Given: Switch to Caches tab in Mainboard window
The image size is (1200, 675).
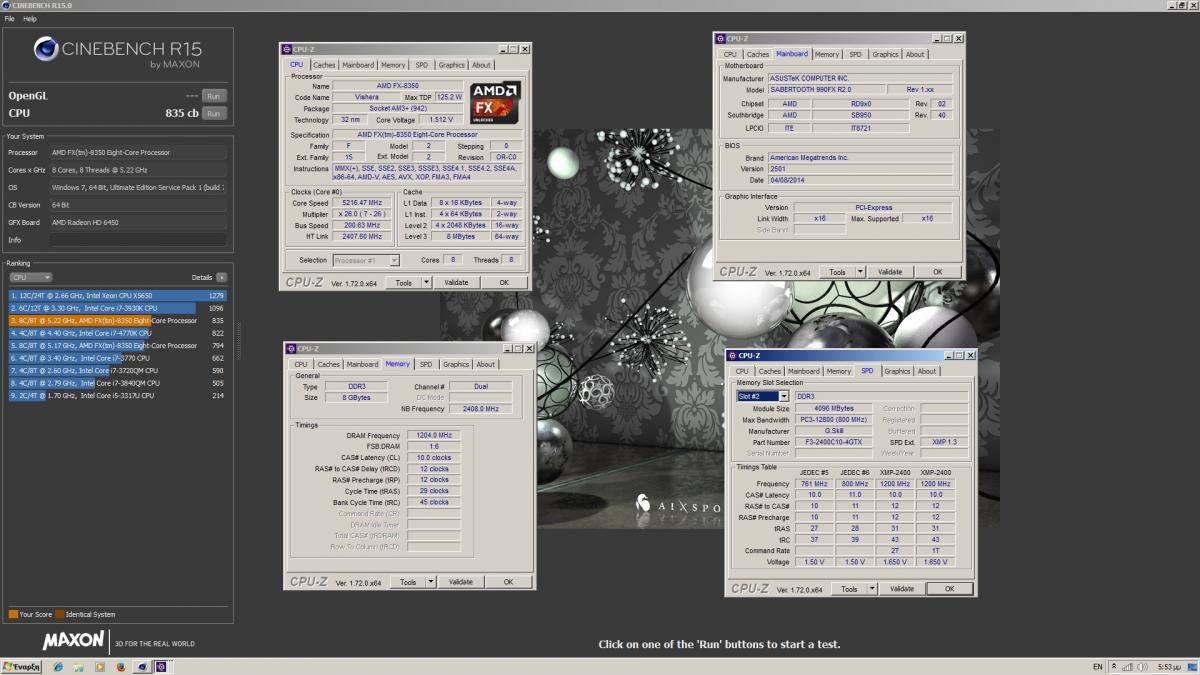Looking at the screenshot, I should click(x=758, y=54).
